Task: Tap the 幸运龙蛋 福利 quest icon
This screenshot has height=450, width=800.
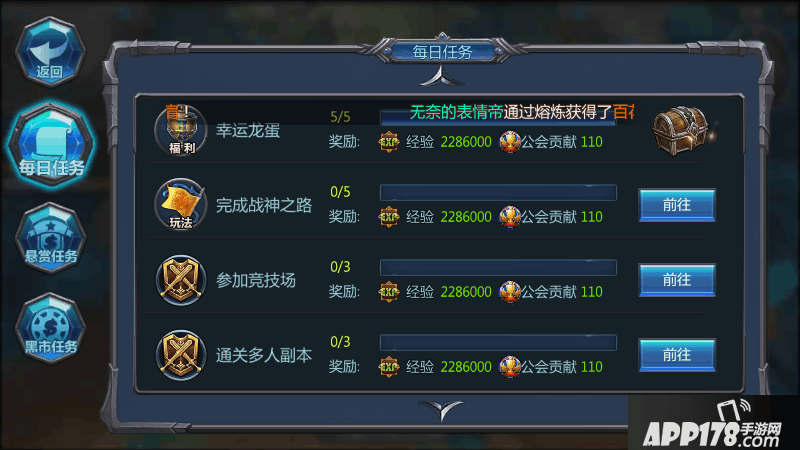Action: pyautogui.click(x=181, y=130)
